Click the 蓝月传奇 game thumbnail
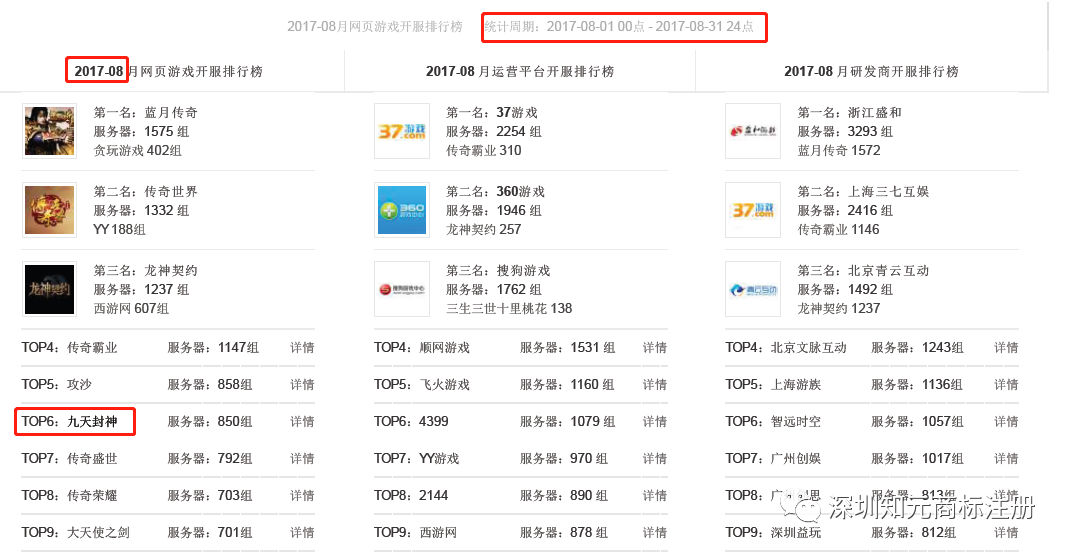This screenshot has height=554, width=1070. click(x=50, y=131)
